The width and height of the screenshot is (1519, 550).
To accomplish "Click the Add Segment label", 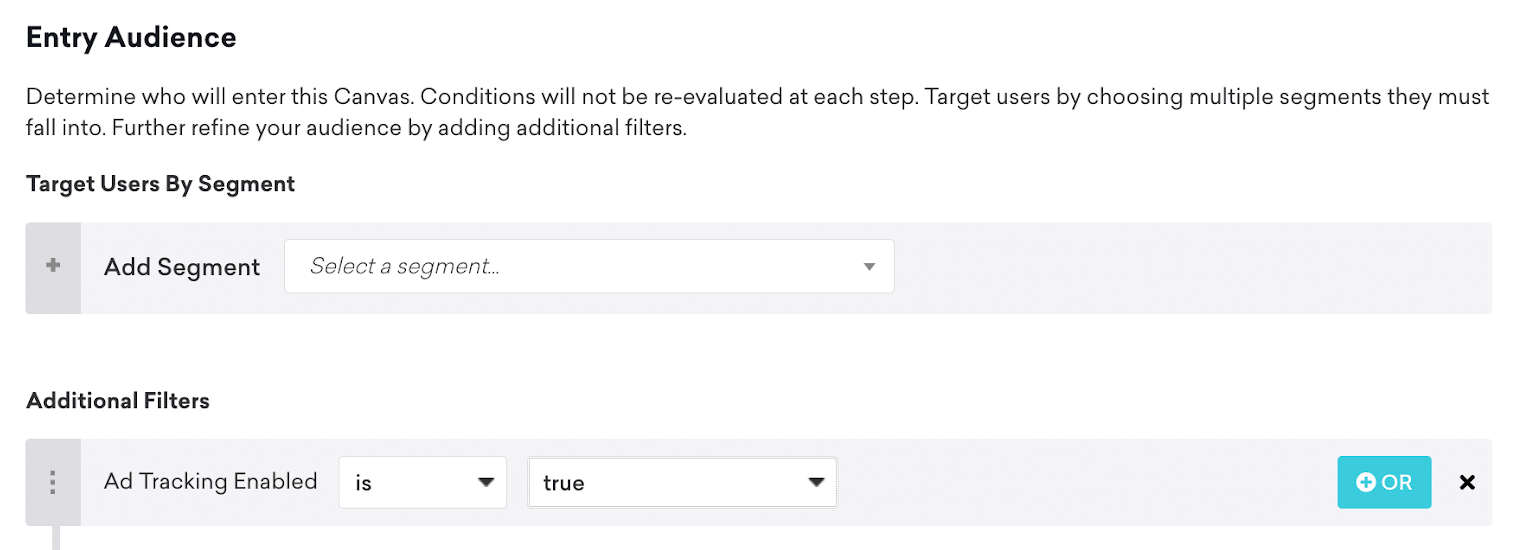I will point(182,267).
